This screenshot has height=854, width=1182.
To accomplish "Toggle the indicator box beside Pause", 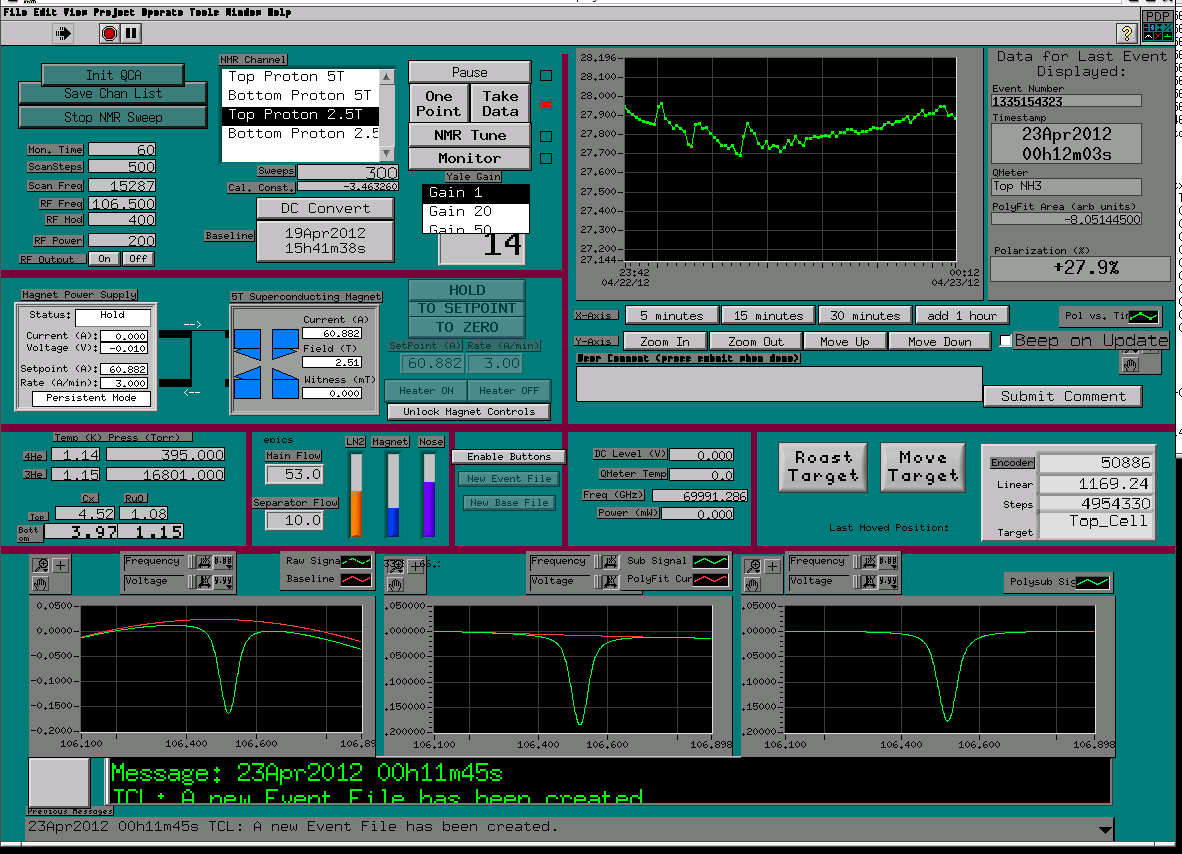I will pyautogui.click(x=546, y=75).
